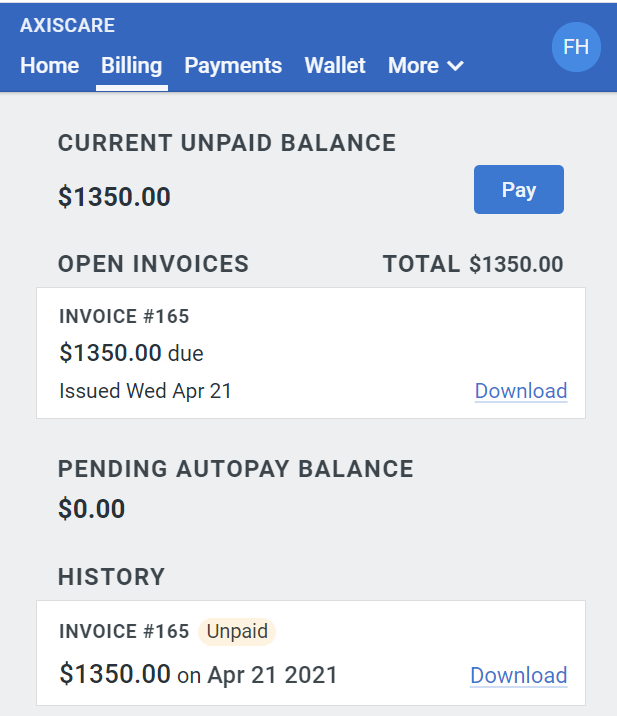This screenshot has width=617, height=716.
Task: Click the HISTORY section heading
Action: 111,577
